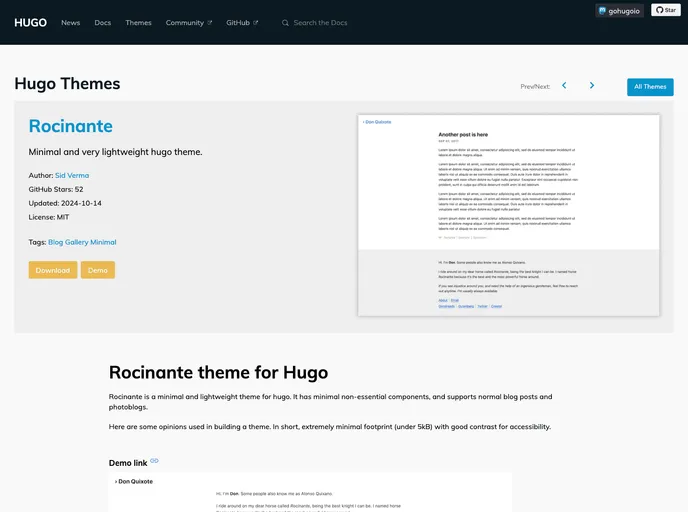
Task: Click the search magnifier icon
Action: pos(285,23)
